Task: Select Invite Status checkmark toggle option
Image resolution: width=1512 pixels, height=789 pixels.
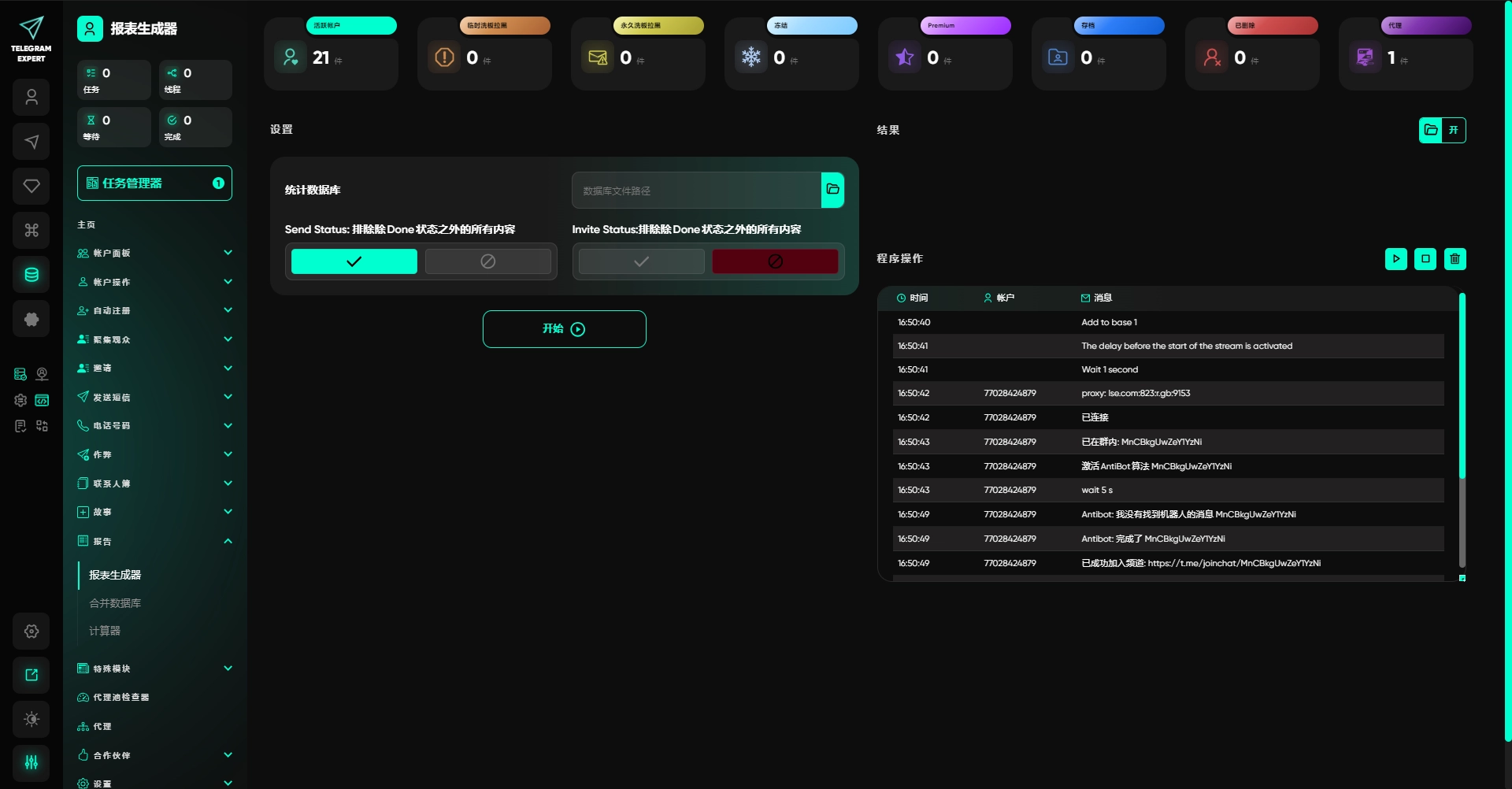Action: [x=642, y=261]
